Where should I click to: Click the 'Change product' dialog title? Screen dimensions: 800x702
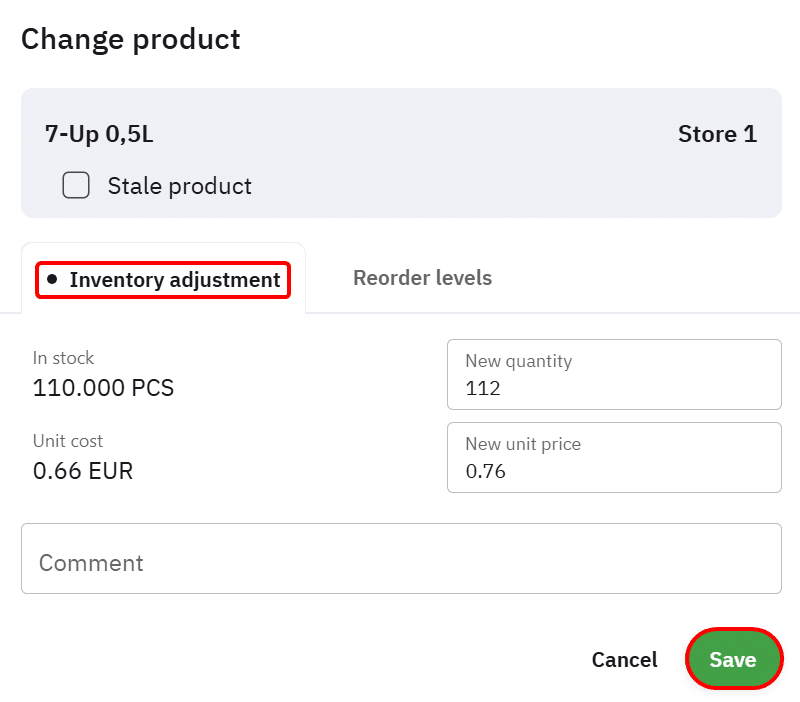tap(131, 39)
